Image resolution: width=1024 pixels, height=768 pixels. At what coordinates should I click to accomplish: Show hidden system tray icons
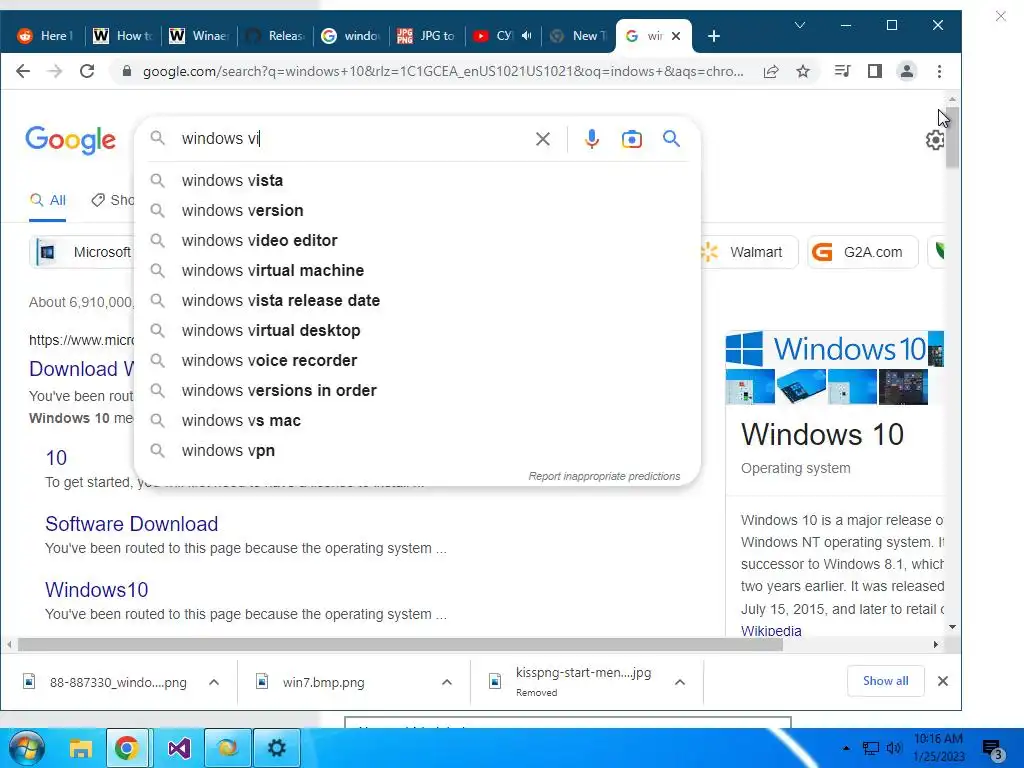tap(846, 748)
